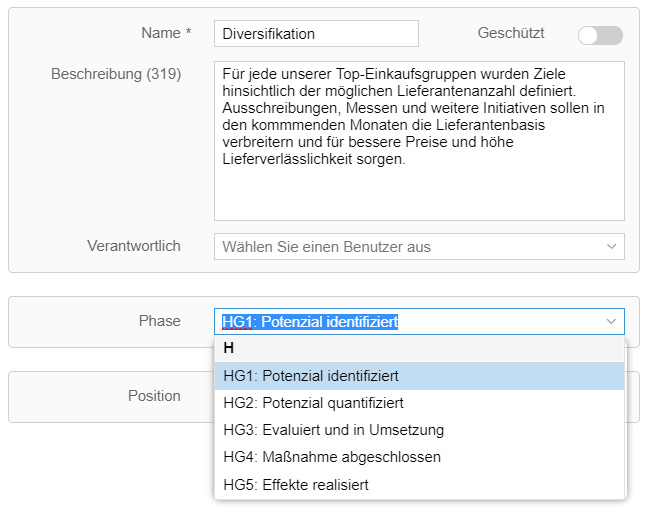The width and height of the screenshot is (646, 532).
Task: Choose HG2: Potenzial quantifiziert option
Action: (313, 403)
